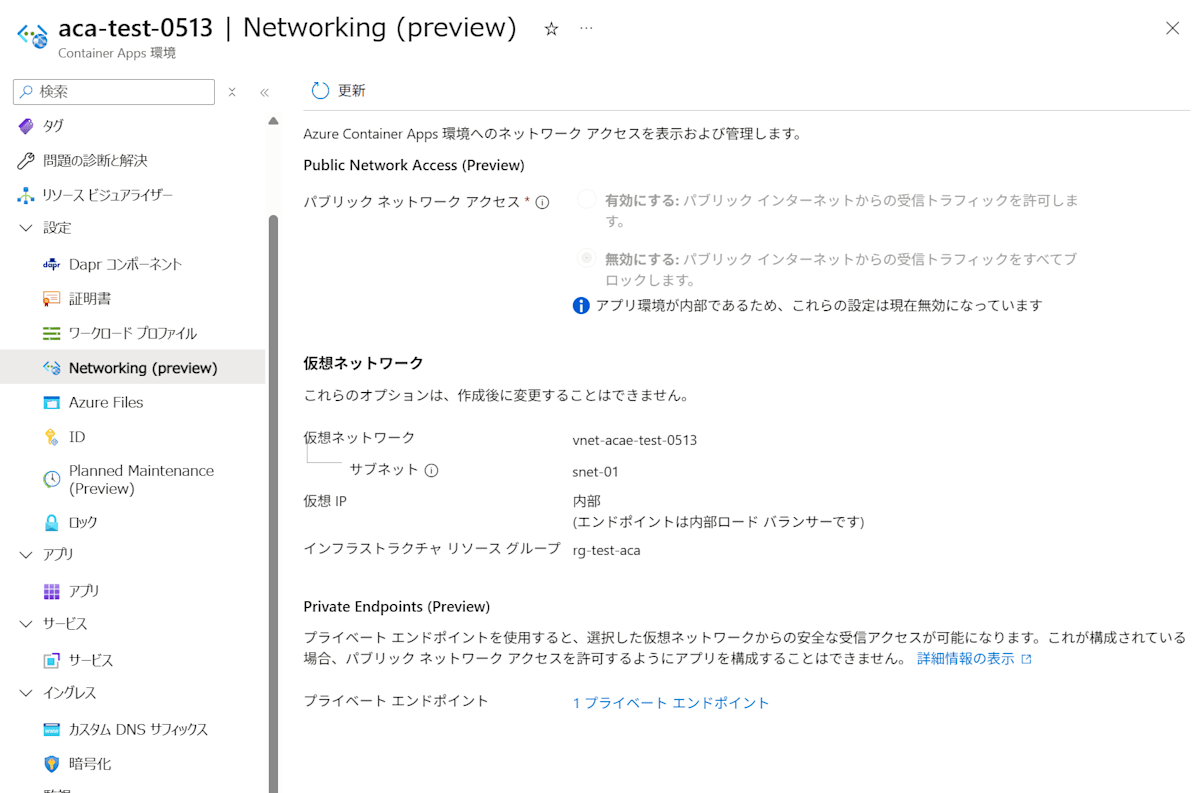Favorite this page with the star icon
This screenshot has height=793, width=1200.
point(551,29)
